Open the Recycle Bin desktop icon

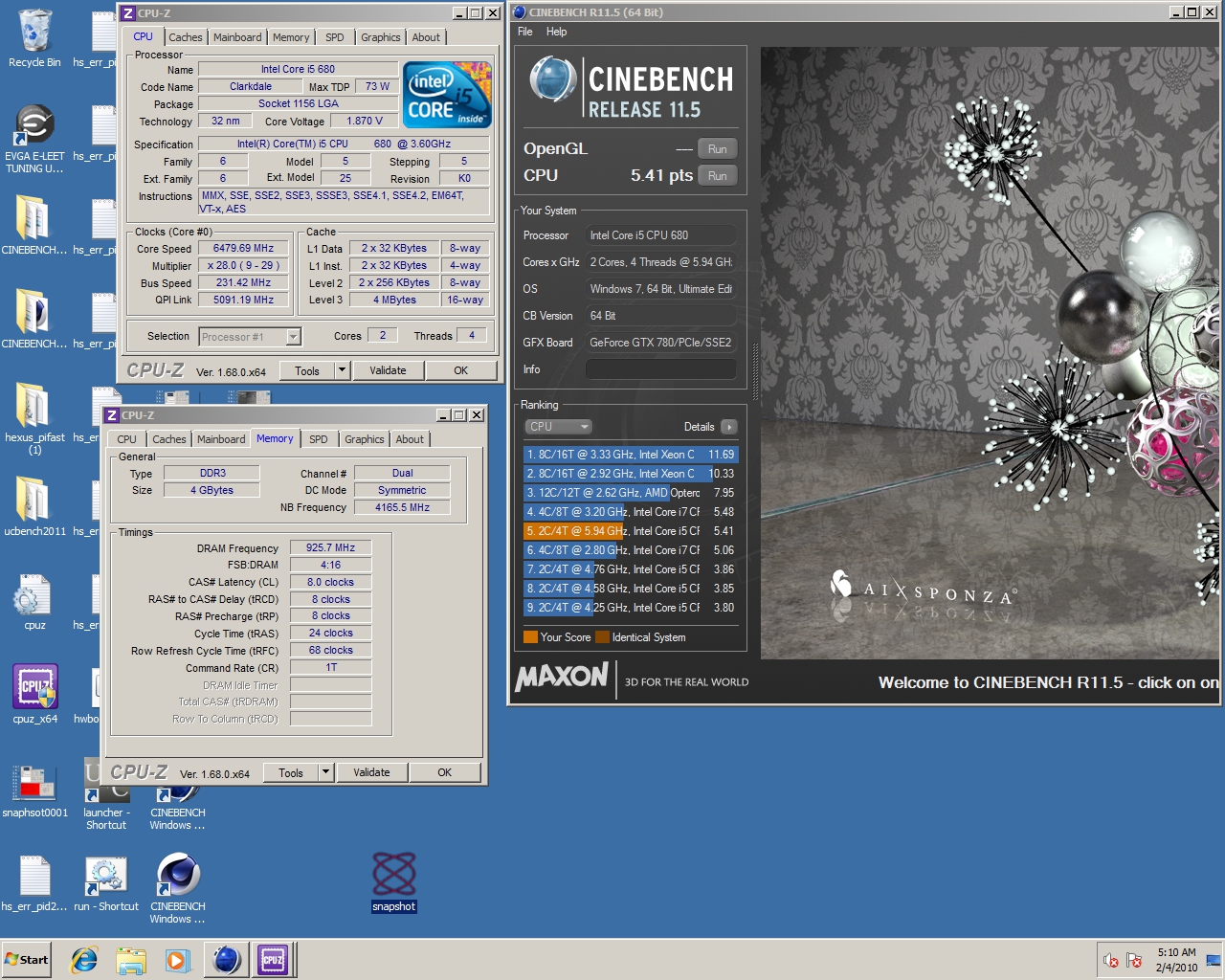(34, 33)
